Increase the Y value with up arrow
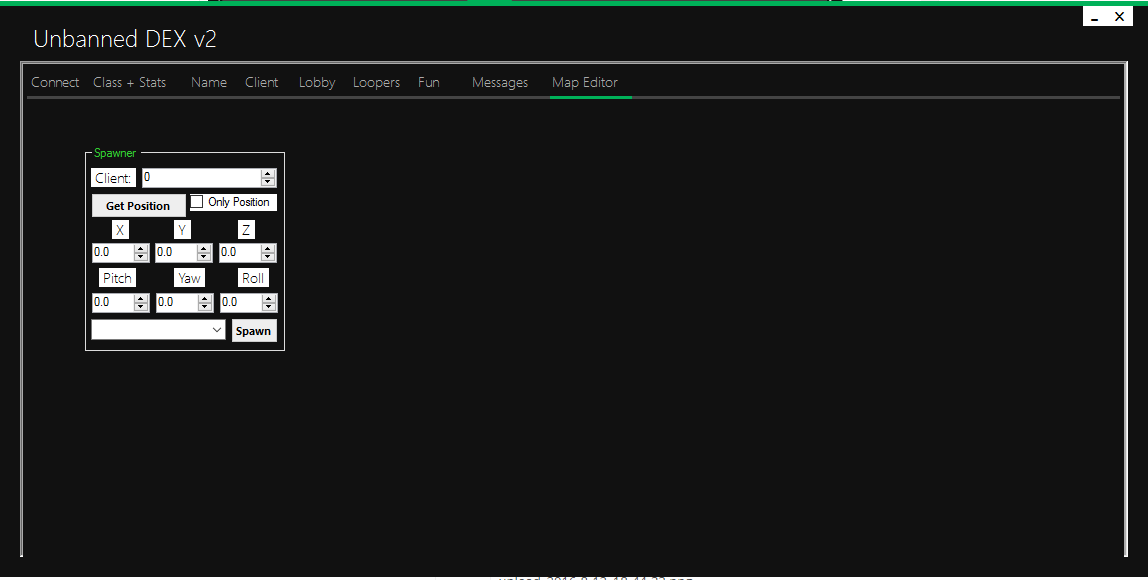 click(204, 249)
